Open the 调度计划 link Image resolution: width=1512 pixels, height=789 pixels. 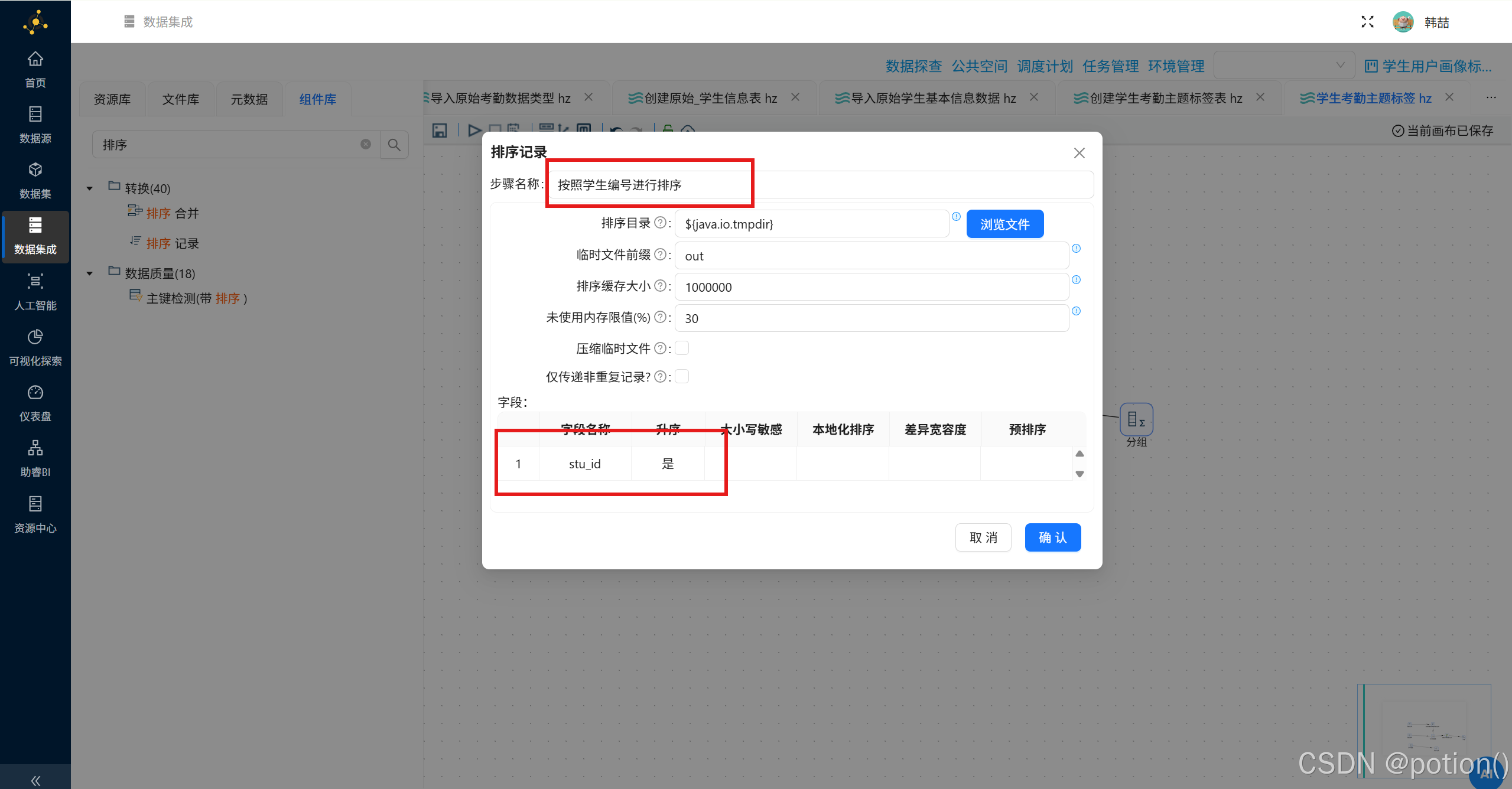pyautogui.click(x=1045, y=66)
